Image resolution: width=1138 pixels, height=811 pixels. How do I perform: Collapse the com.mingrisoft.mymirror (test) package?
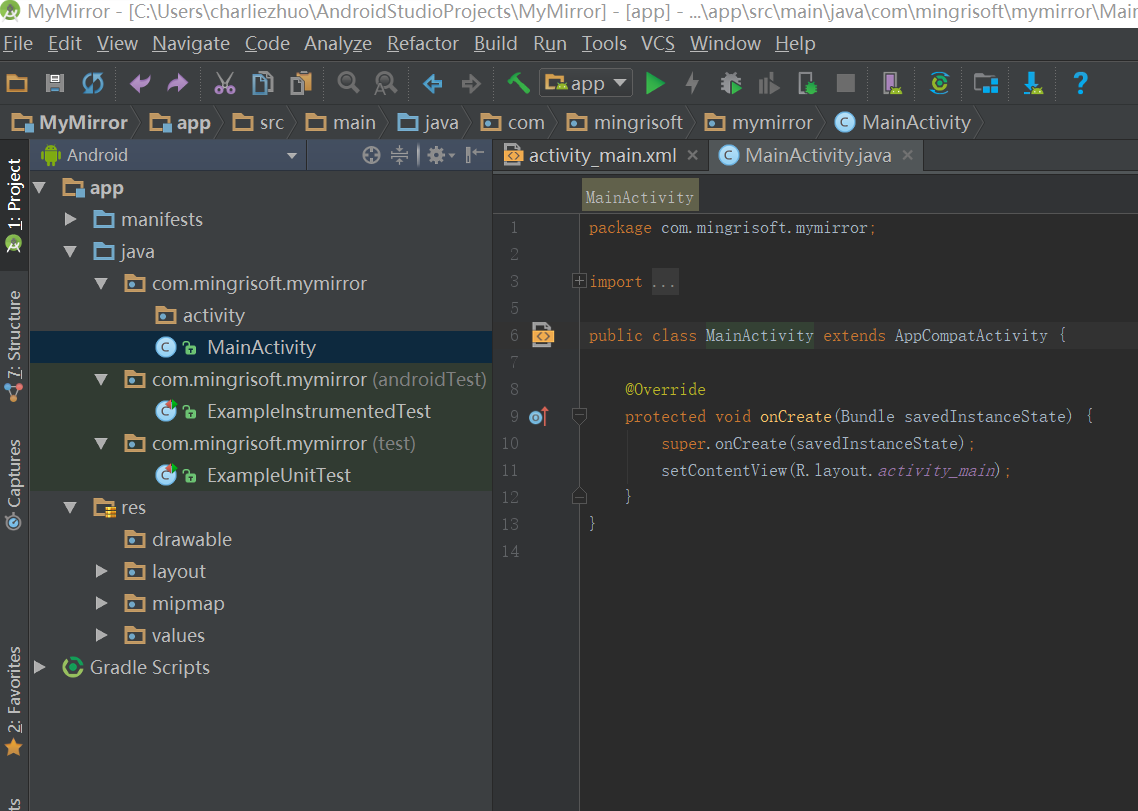[102, 443]
